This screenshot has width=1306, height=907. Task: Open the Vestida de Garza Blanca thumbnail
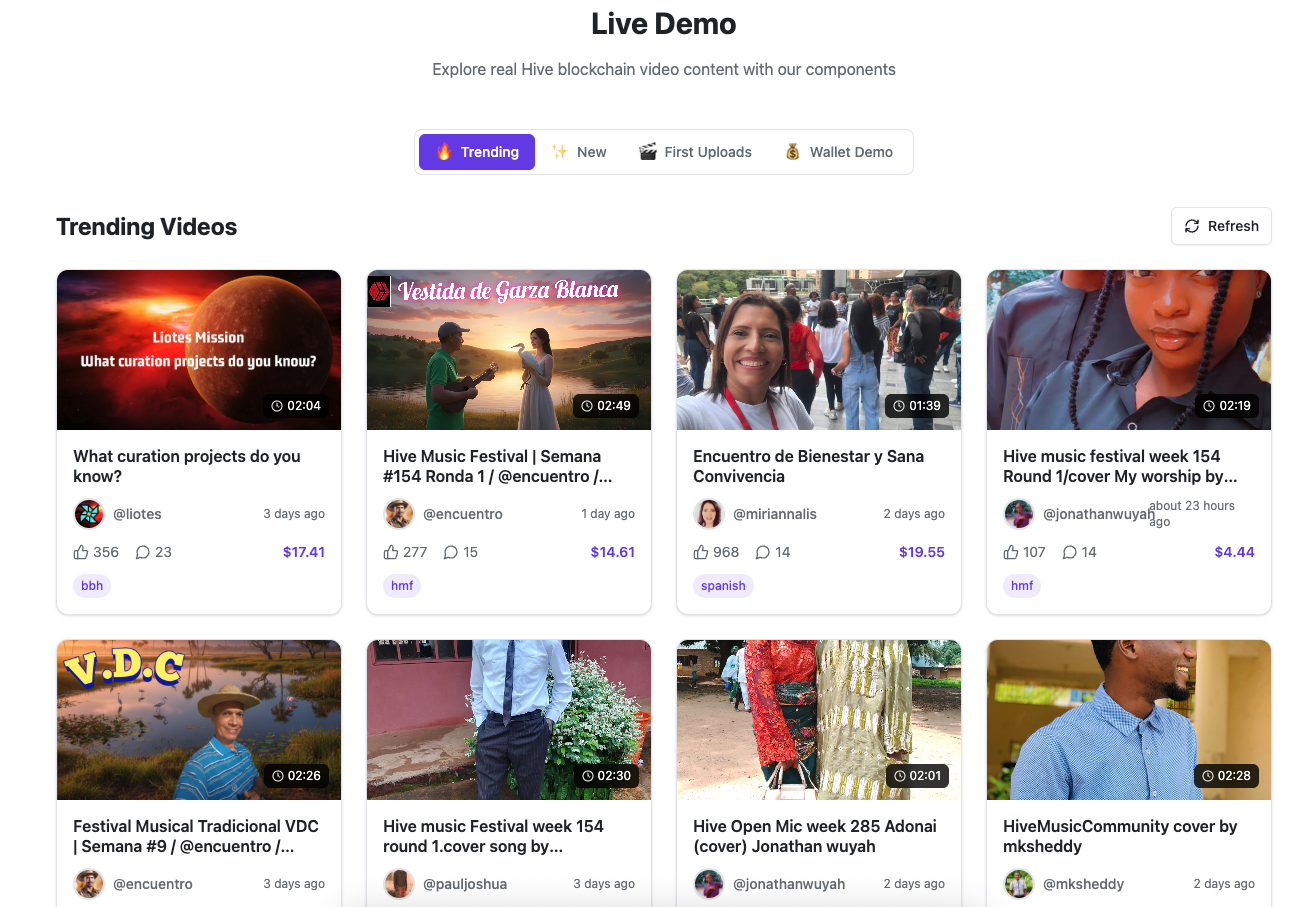509,350
